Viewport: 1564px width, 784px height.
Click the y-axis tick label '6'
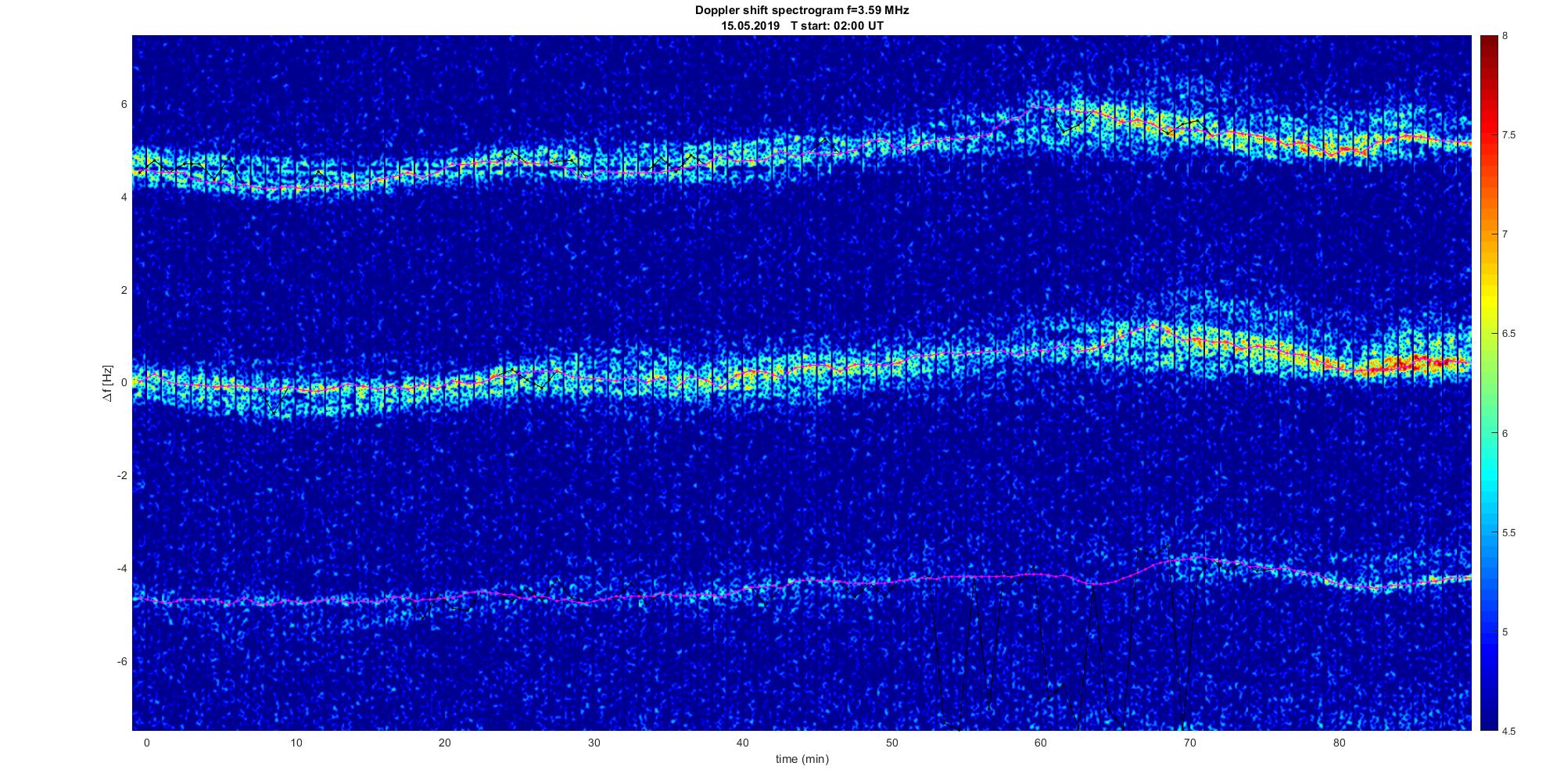(x=124, y=105)
